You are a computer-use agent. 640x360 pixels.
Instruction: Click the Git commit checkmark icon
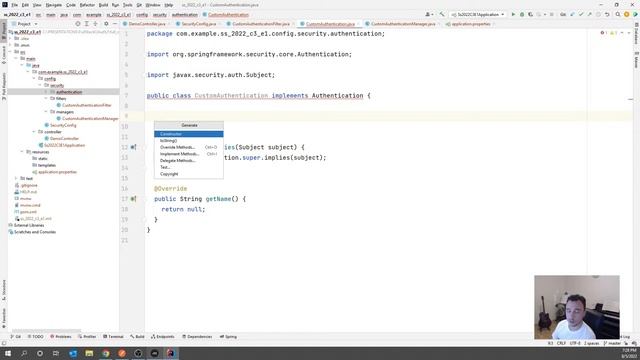tap(581, 15)
